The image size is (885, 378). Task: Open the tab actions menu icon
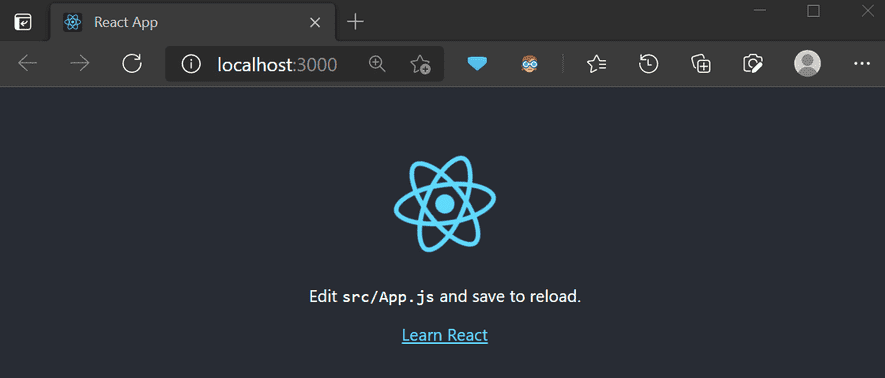coord(23,23)
